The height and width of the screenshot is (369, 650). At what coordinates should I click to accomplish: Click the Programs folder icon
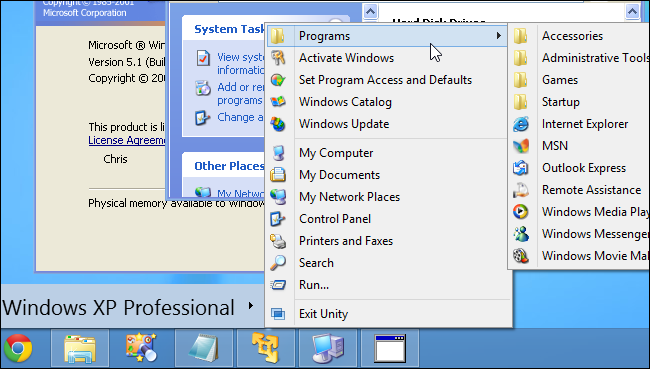[x=278, y=36]
